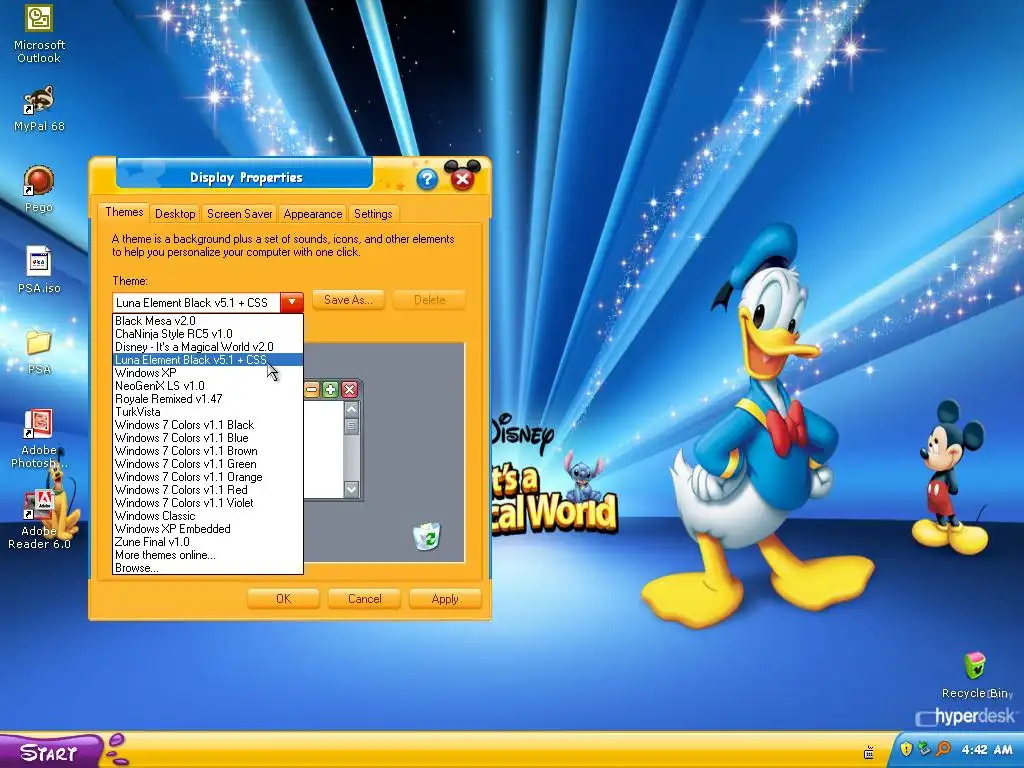Choose Windows 7 Colors v1.1 Brown

tap(208, 451)
